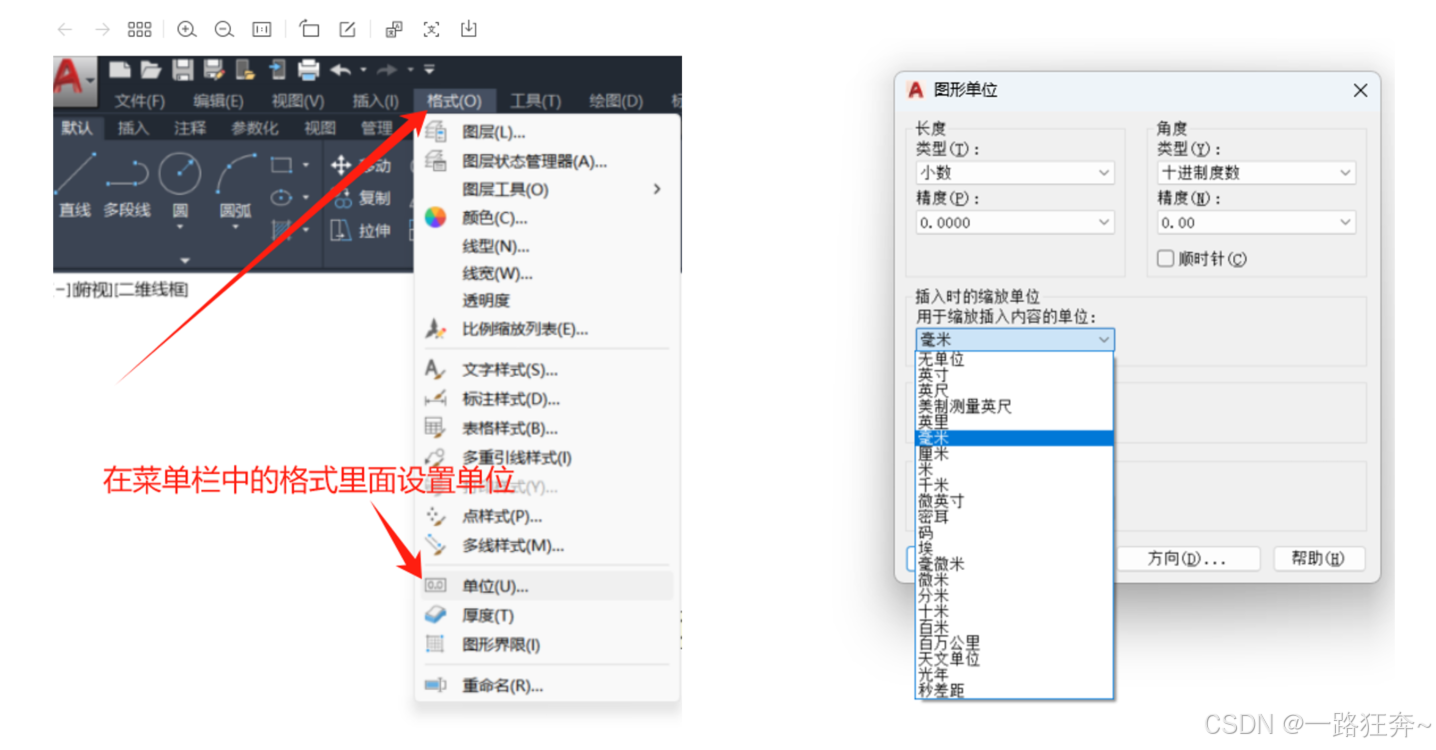
Task: Select the 多段线 polyline tool
Action: point(127,186)
